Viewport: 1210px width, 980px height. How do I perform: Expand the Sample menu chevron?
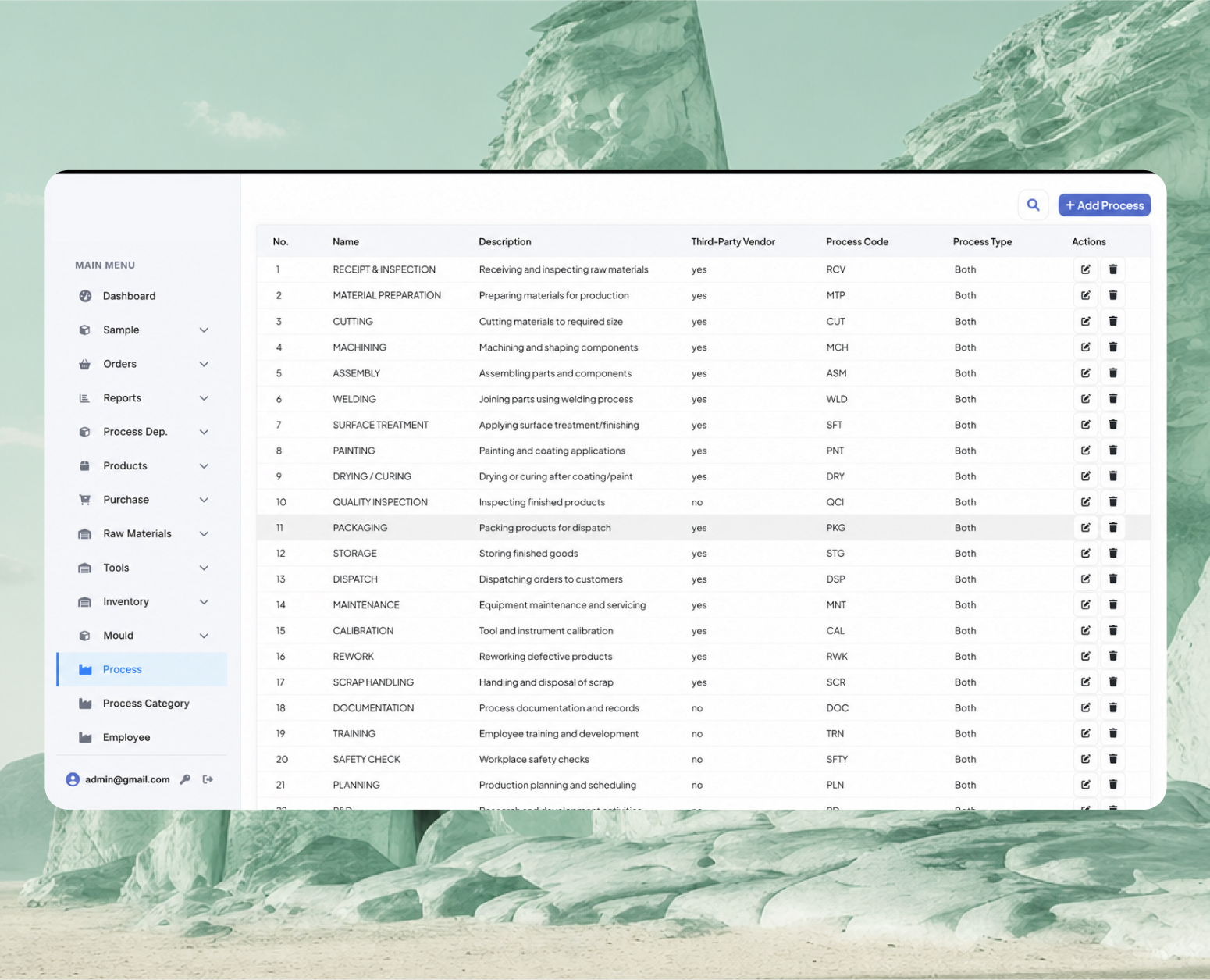click(x=204, y=330)
